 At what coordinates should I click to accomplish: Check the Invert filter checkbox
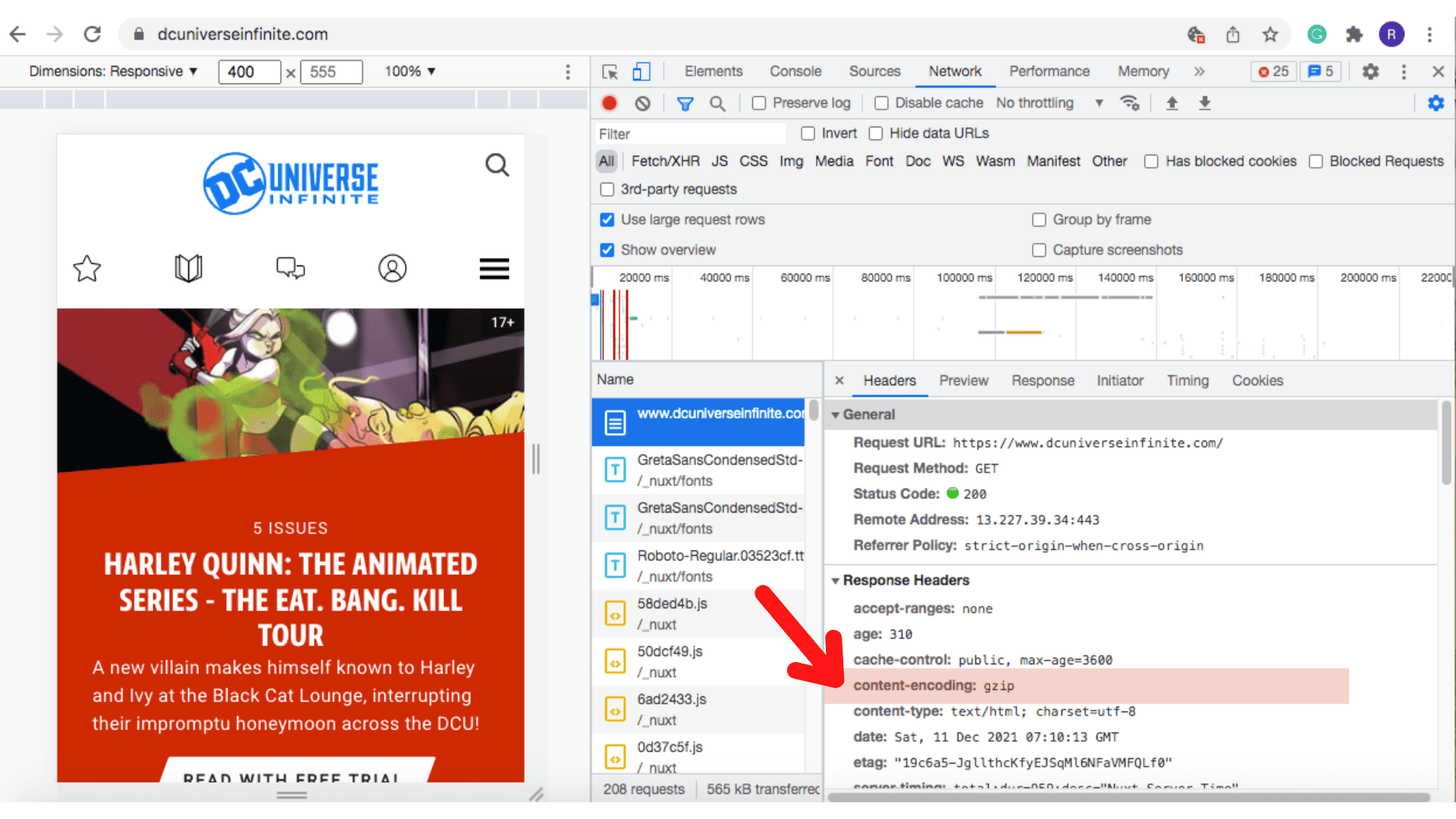pyautogui.click(x=808, y=133)
